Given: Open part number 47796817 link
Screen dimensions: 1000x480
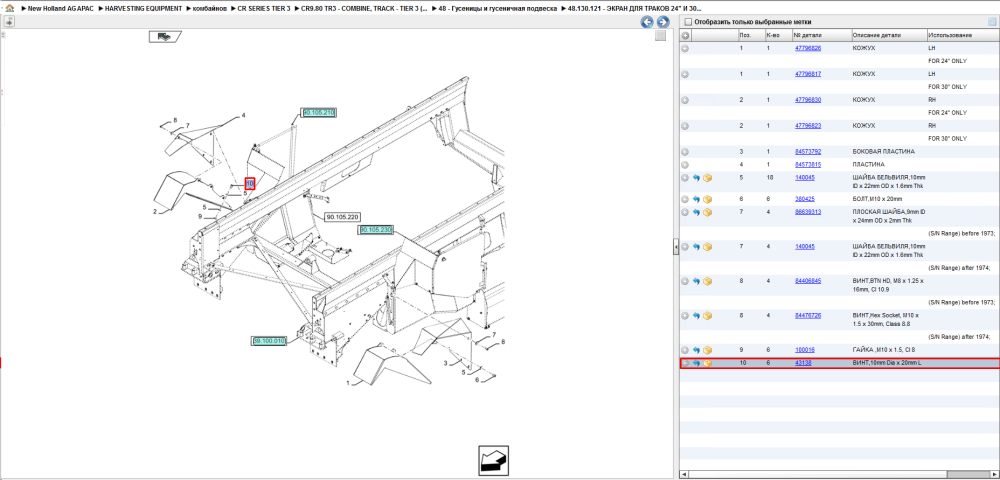Looking at the screenshot, I should pos(808,74).
